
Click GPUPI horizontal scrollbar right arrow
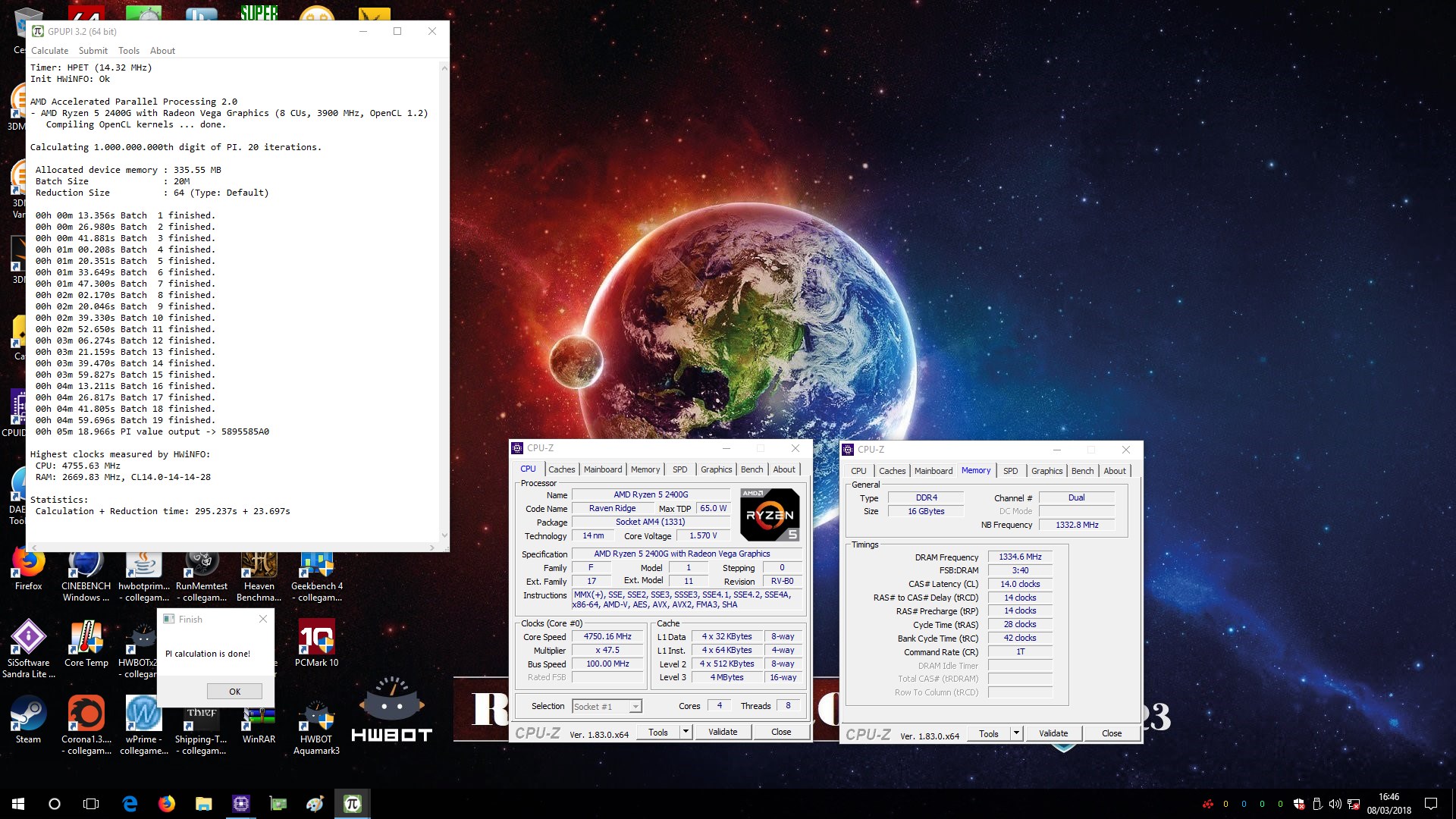pyautogui.click(x=432, y=547)
